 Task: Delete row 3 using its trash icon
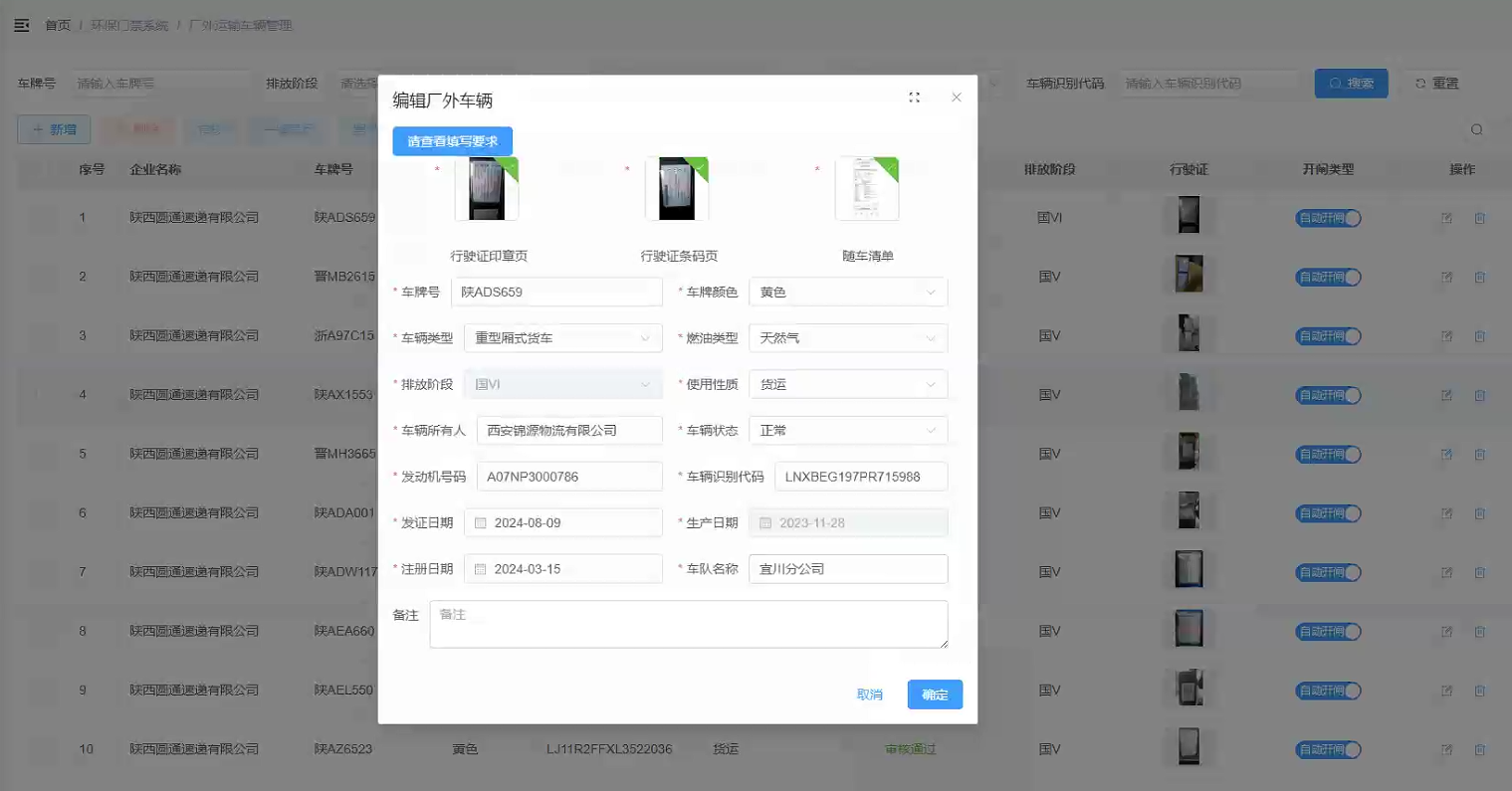point(1480,336)
